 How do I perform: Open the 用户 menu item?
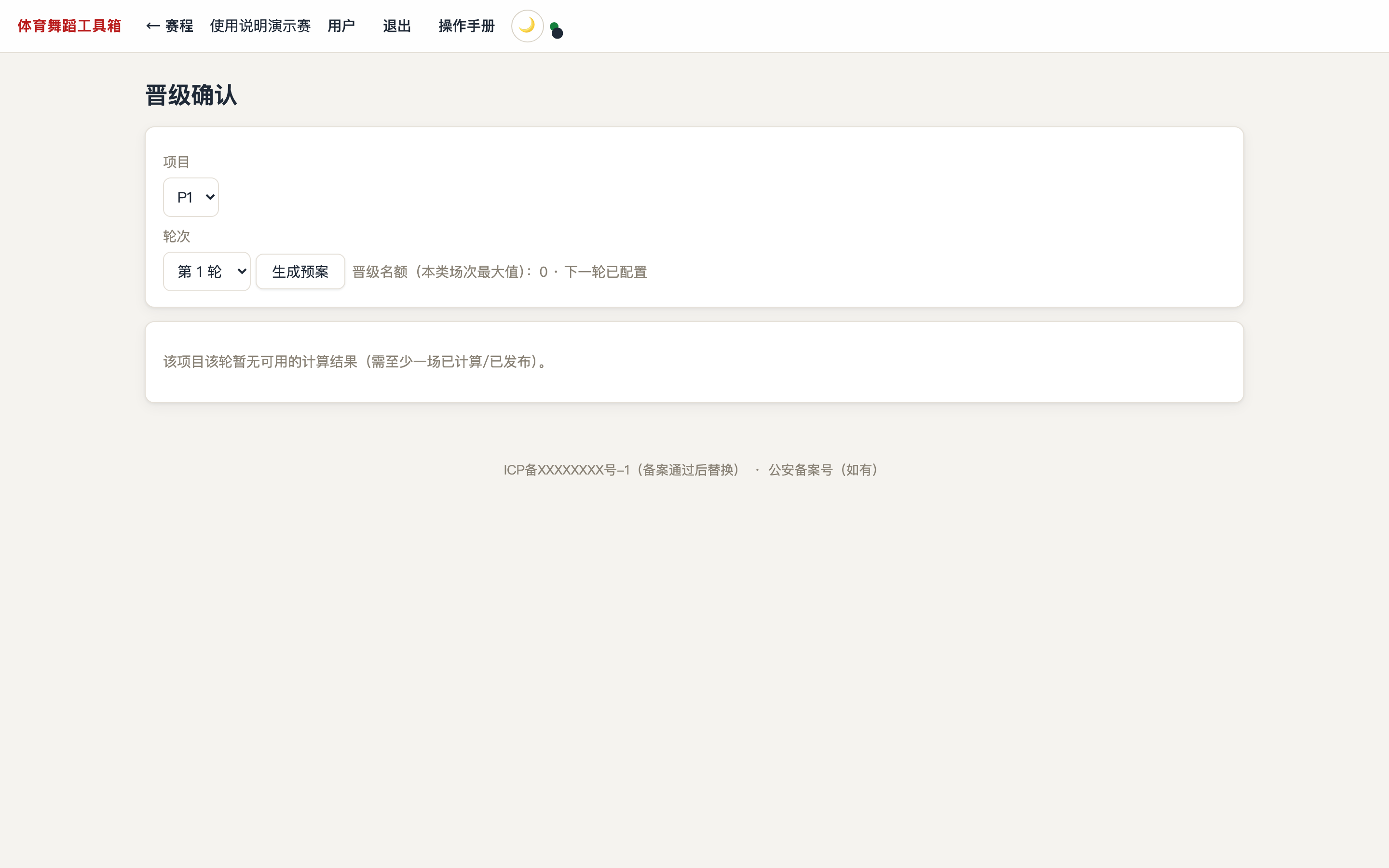341,26
